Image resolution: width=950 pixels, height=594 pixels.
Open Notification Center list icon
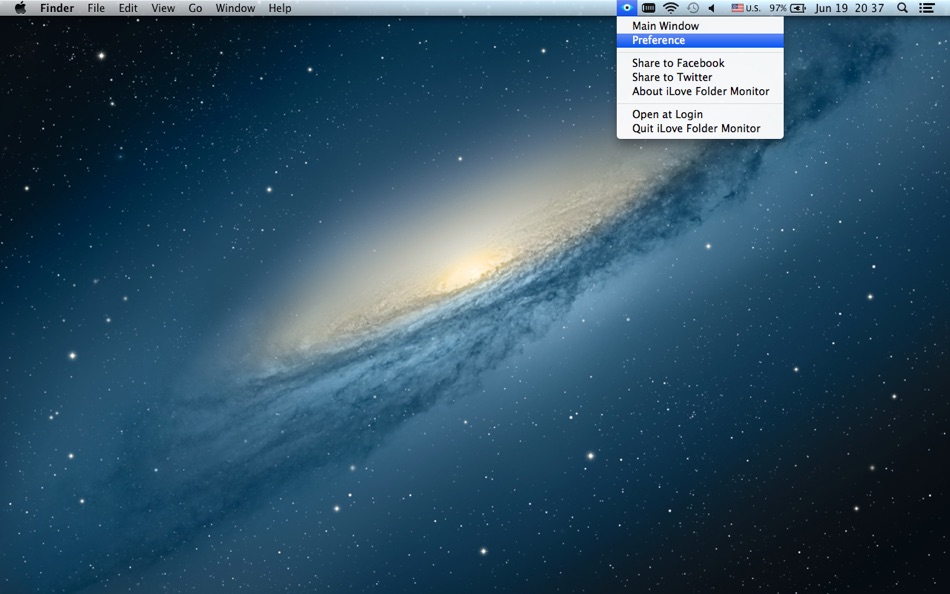point(927,8)
